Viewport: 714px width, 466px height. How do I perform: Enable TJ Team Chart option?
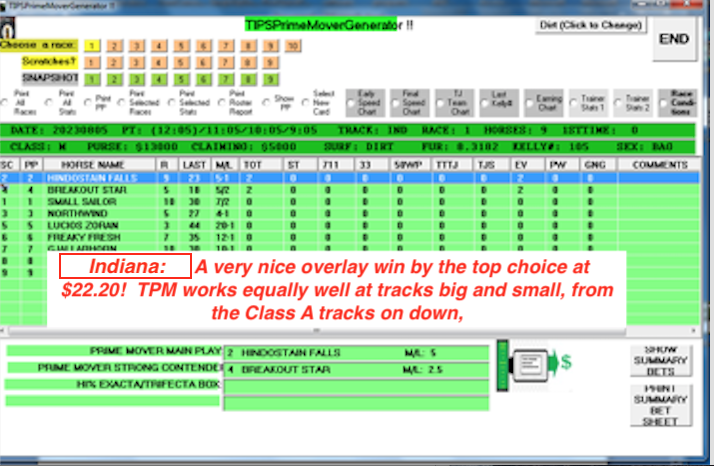tap(454, 103)
